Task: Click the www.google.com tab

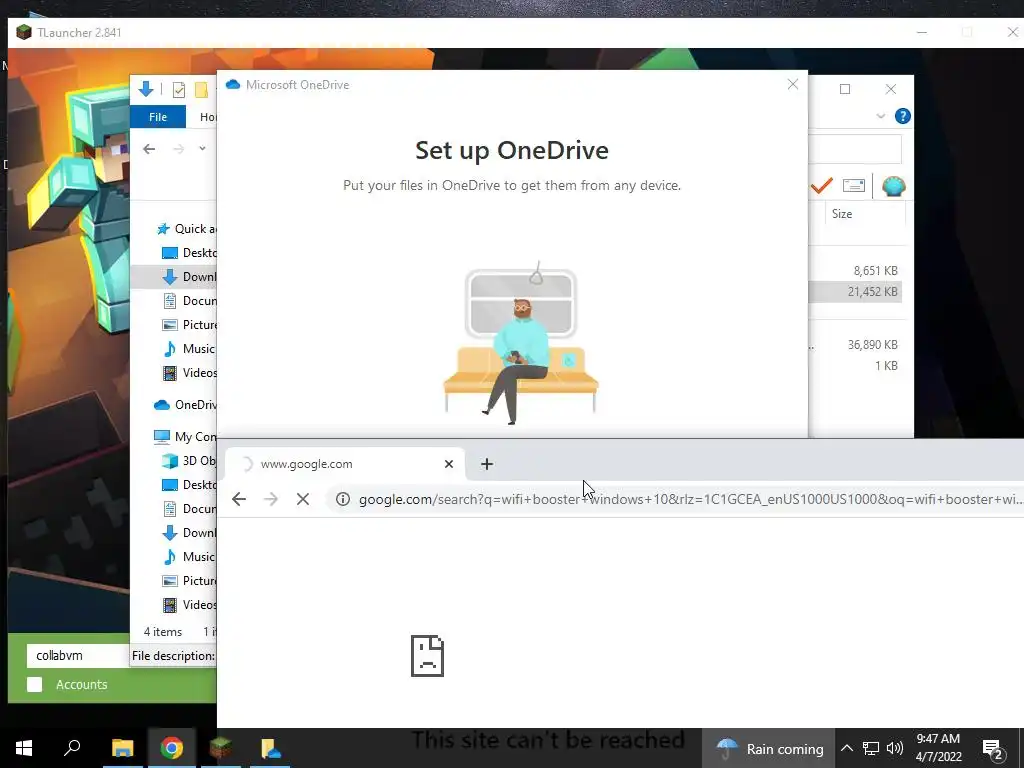Action: pos(344,464)
